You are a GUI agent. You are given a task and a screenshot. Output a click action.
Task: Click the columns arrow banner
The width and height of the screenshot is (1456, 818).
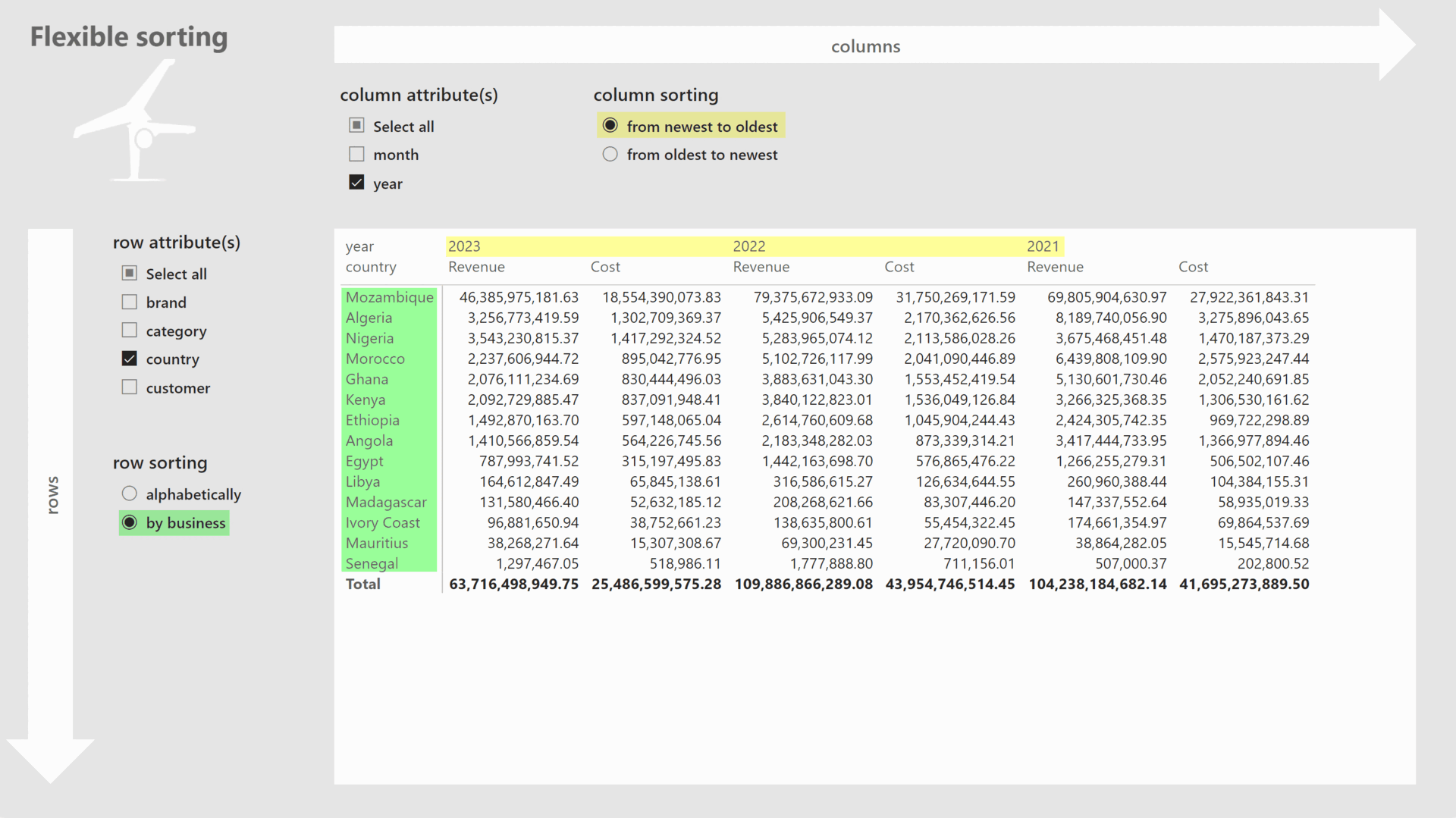coord(865,45)
